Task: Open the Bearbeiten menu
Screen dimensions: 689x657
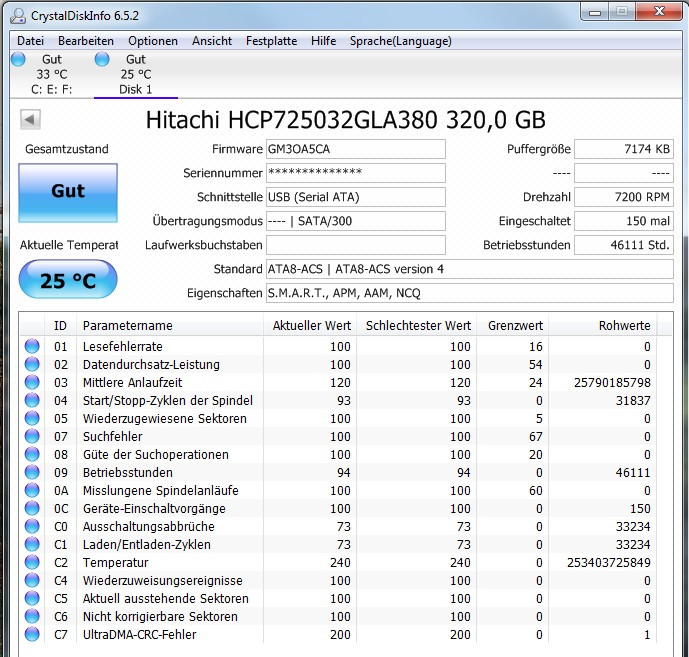Action: tap(86, 41)
